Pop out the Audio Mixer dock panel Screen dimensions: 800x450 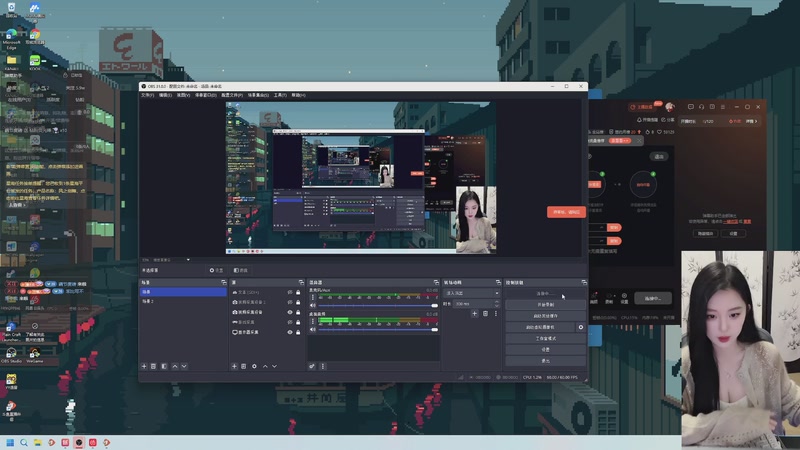coord(436,282)
